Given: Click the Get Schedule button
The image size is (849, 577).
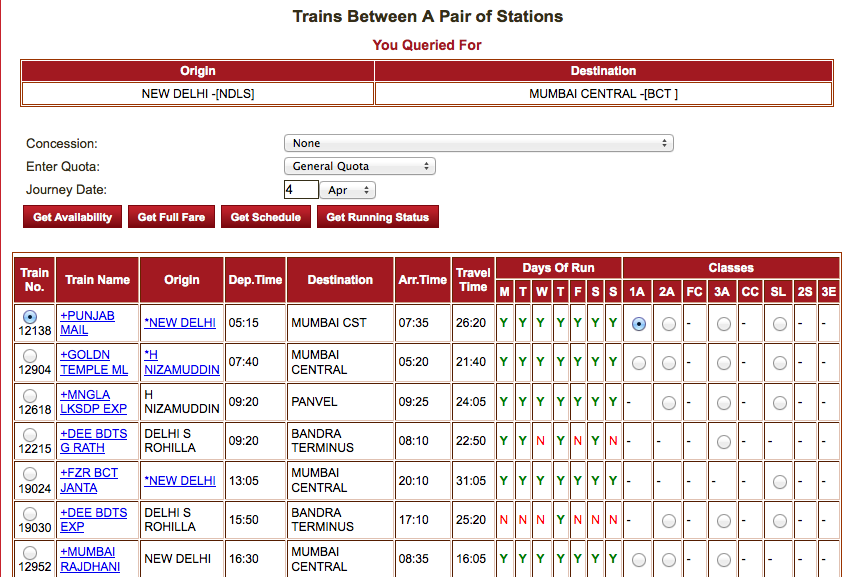Looking at the screenshot, I should 265,216.
